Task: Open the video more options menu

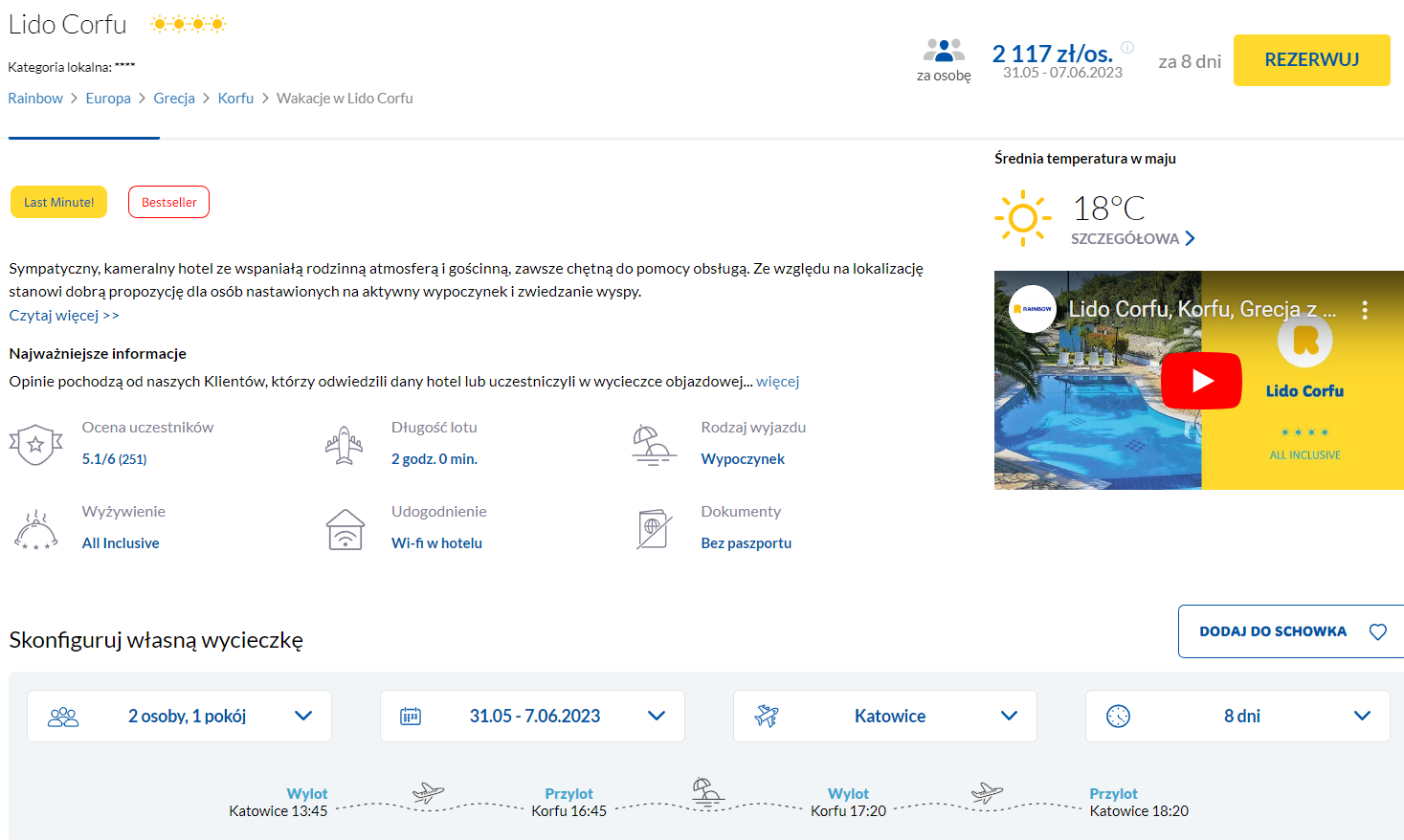Action: pyautogui.click(x=1364, y=310)
